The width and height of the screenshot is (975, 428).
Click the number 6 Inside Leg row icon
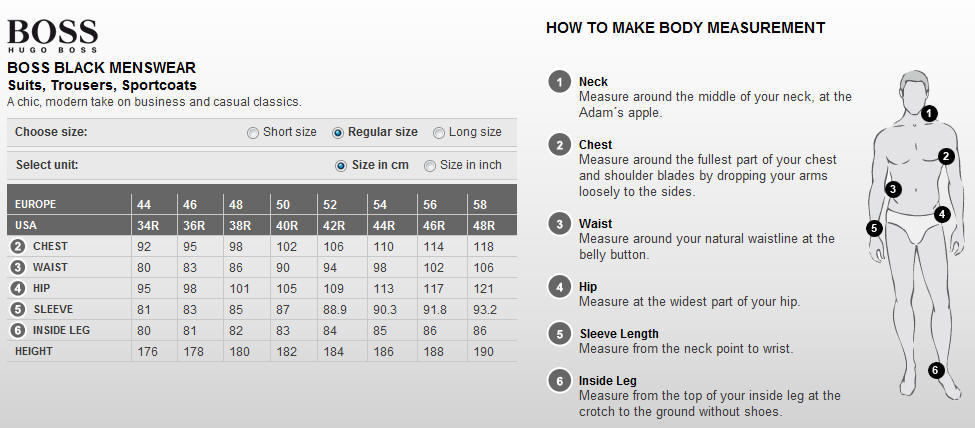click(18, 330)
